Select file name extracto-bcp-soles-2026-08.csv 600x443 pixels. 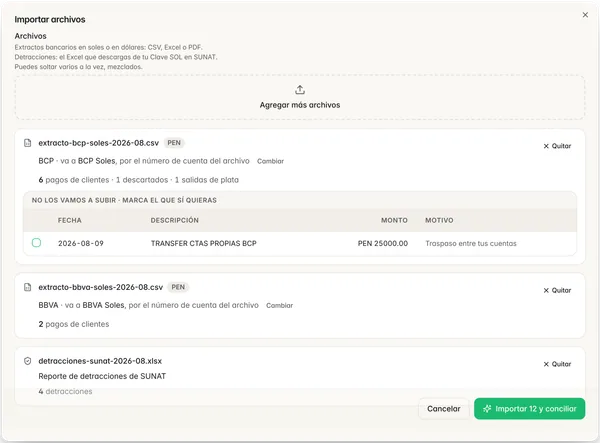point(98,143)
